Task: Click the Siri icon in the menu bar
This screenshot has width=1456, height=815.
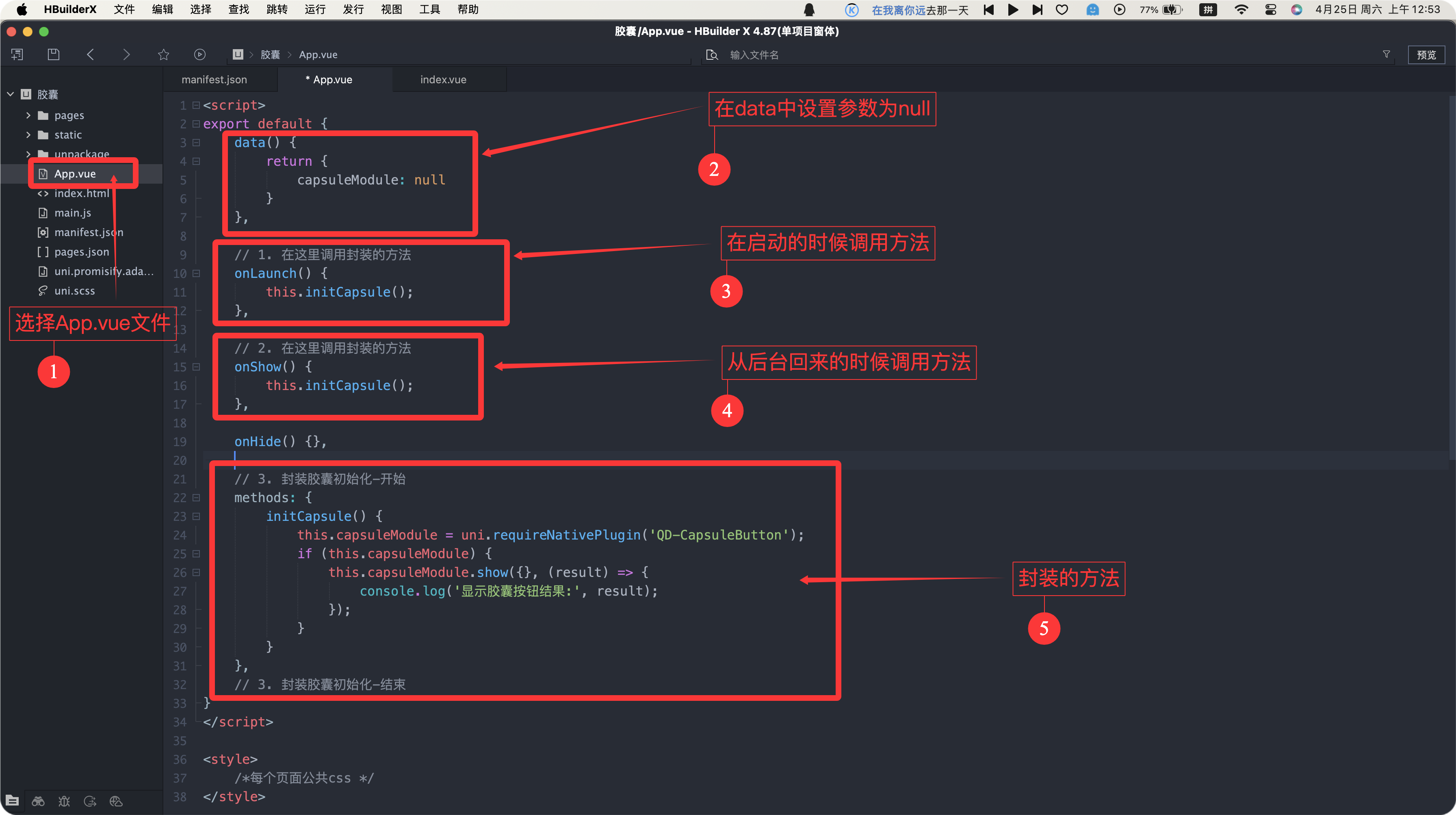Action: (x=1297, y=10)
